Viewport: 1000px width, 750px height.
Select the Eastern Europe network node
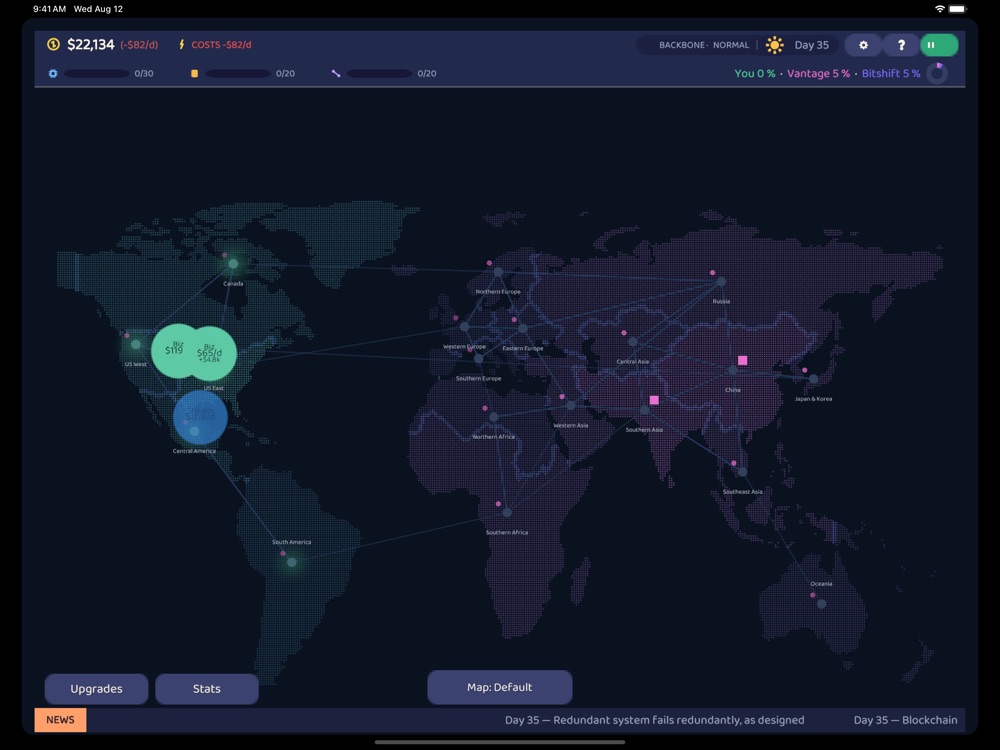(523, 328)
